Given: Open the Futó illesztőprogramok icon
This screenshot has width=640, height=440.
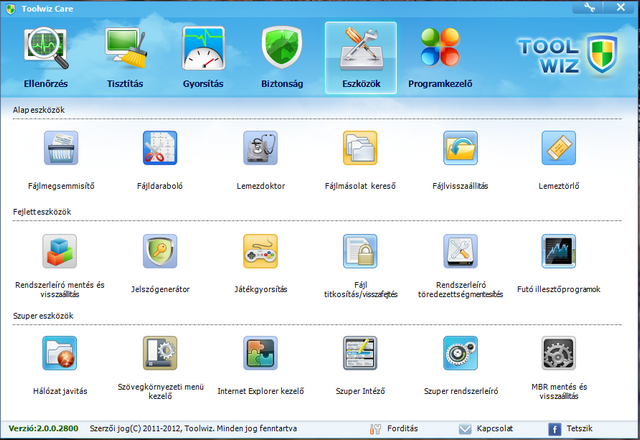Looking at the screenshot, I should (559, 251).
